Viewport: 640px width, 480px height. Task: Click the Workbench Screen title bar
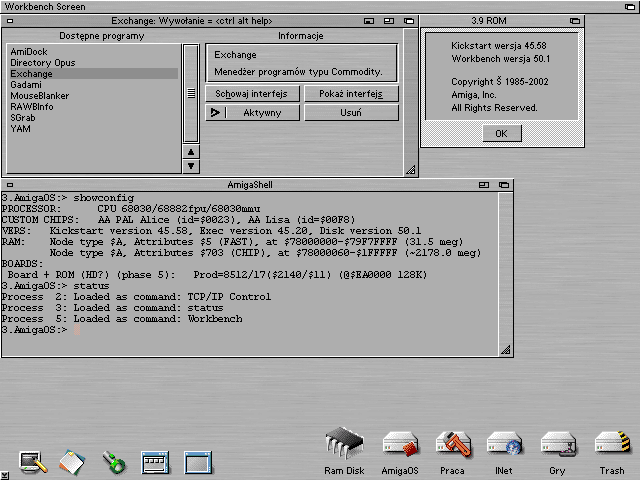click(x=312, y=7)
